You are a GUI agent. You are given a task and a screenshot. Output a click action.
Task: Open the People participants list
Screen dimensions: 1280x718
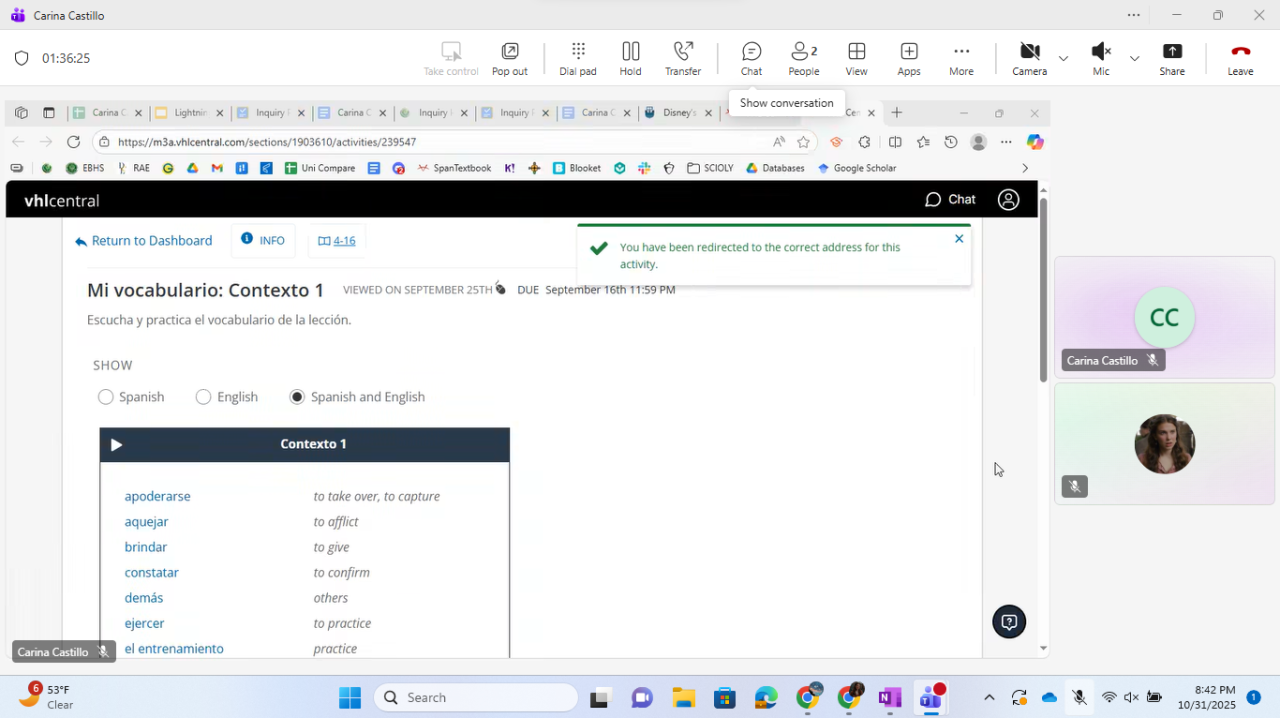tap(804, 58)
